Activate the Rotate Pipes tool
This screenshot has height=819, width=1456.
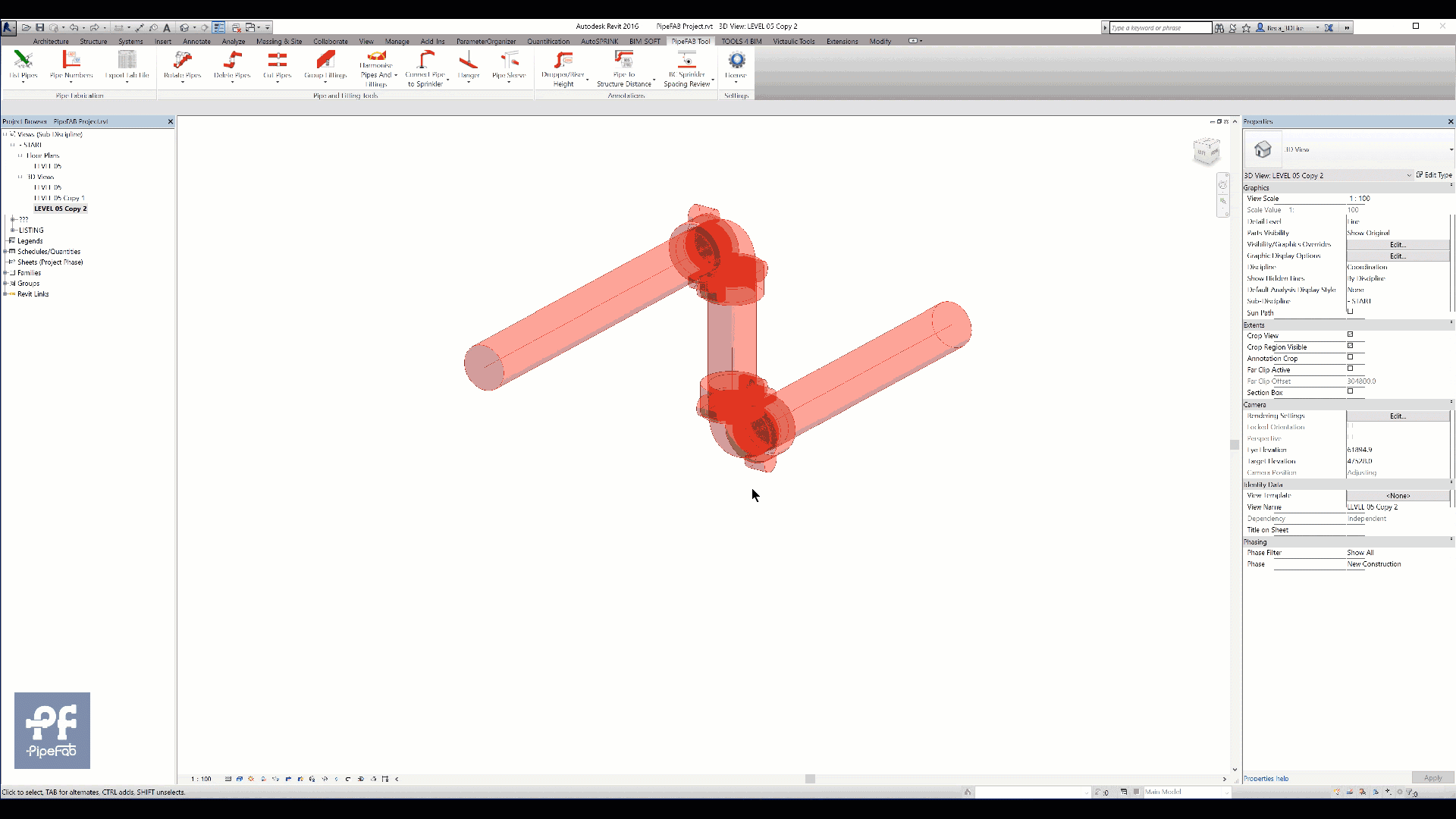182,65
